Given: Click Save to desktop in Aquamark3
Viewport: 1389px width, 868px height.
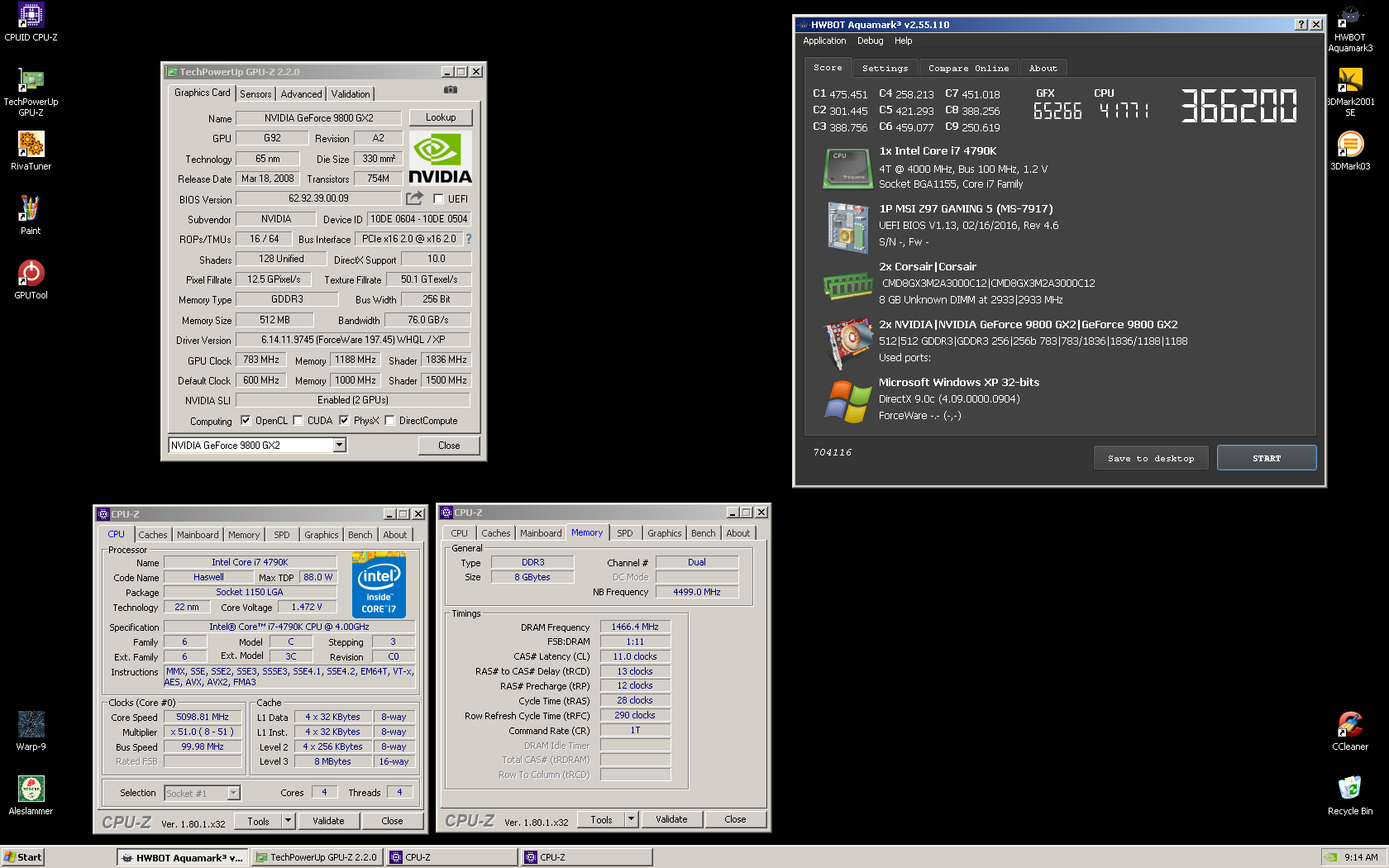Looking at the screenshot, I should [x=1151, y=458].
